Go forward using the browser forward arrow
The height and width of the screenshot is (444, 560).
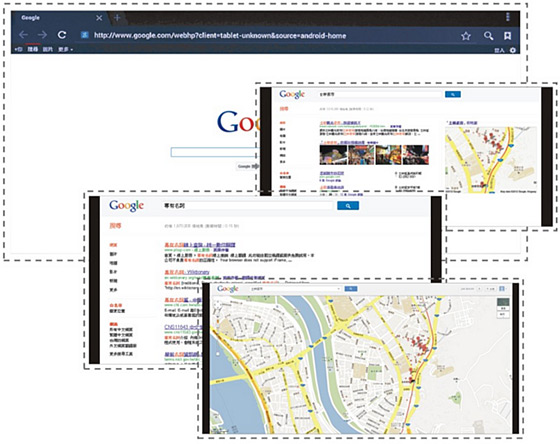click(42, 35)
